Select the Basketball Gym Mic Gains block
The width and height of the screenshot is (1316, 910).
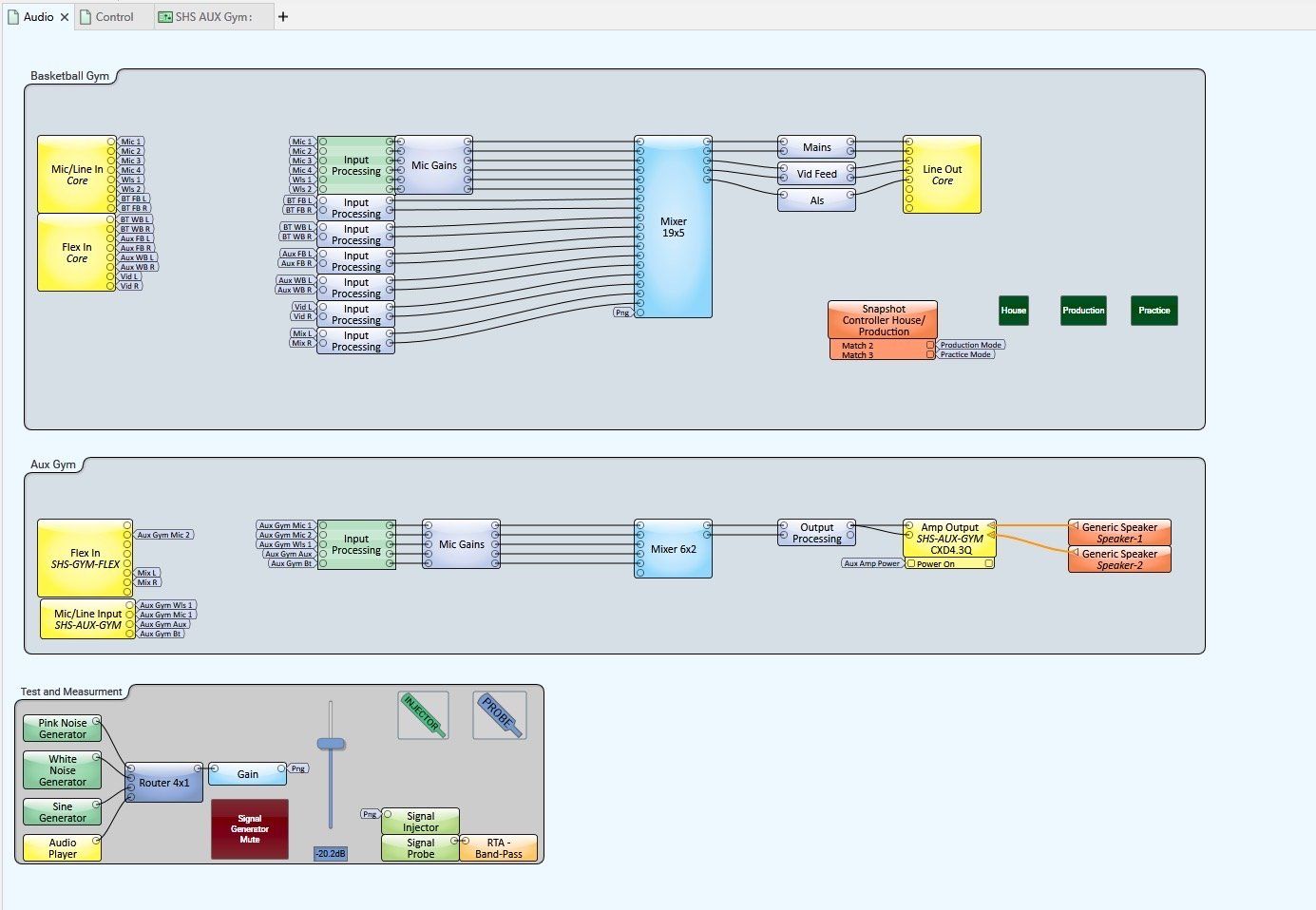(x=433, y=165)
